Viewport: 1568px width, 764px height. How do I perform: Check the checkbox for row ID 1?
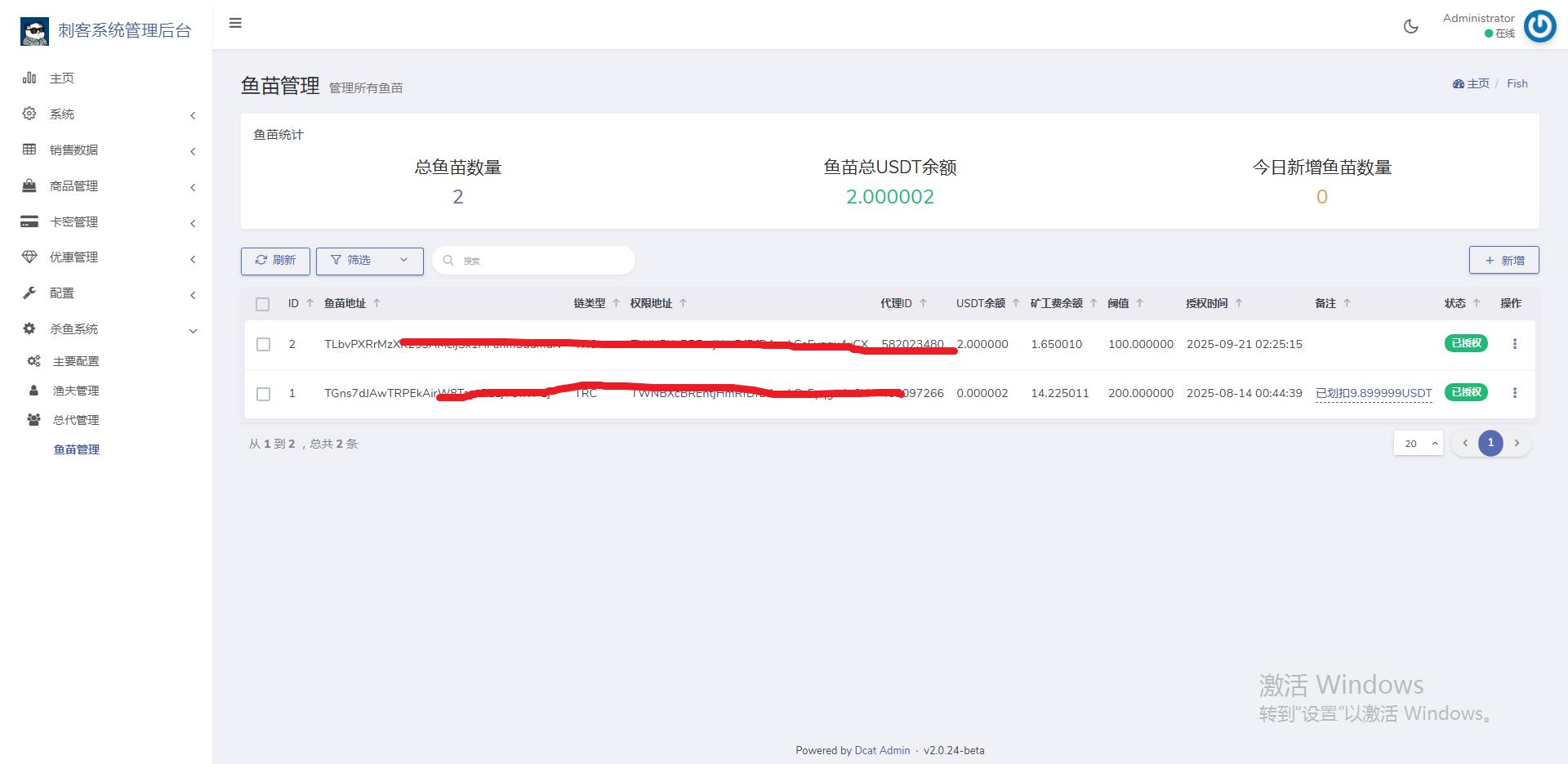tap(263, 394)
